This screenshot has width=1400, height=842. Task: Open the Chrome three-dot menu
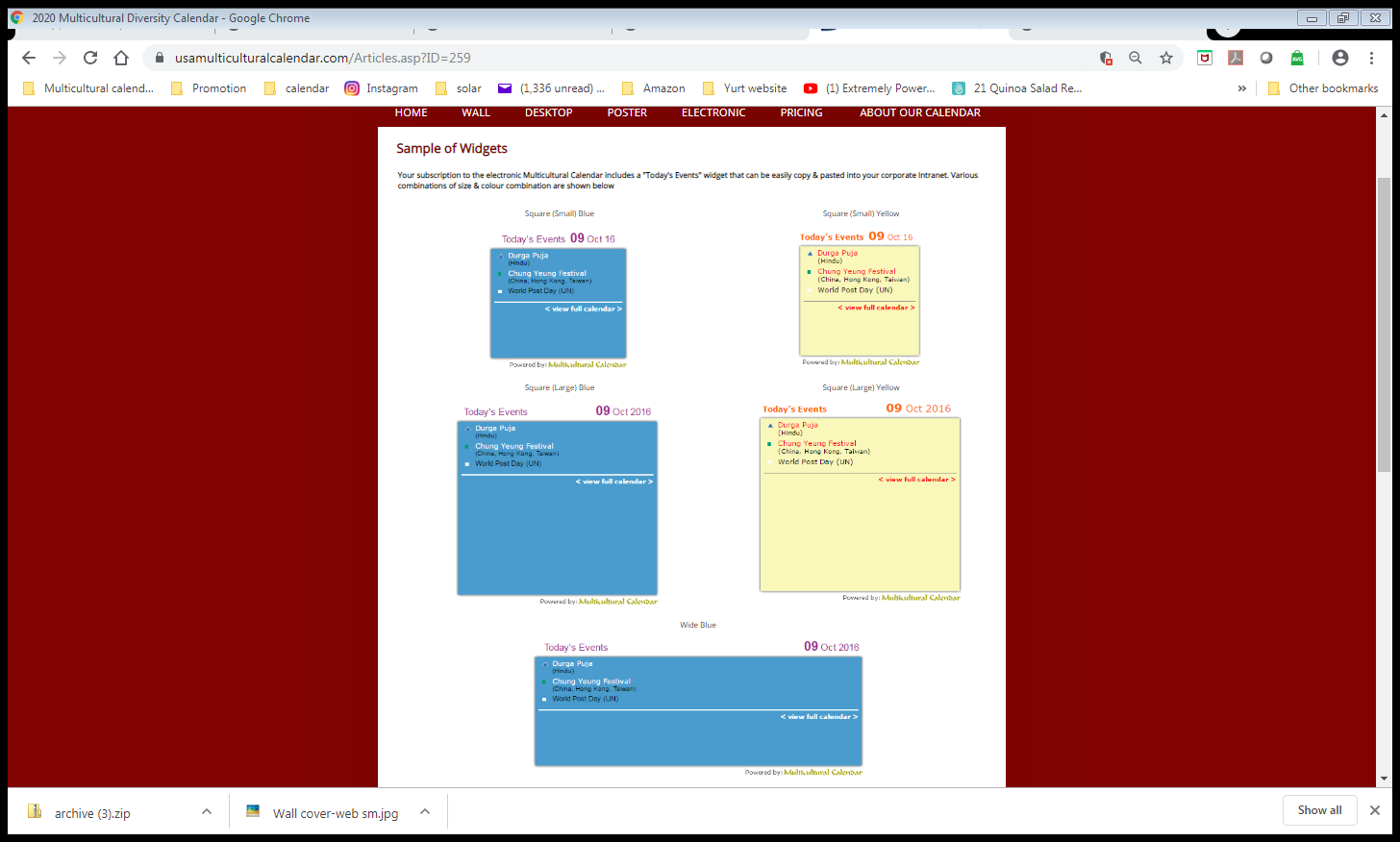[1372, 58]
